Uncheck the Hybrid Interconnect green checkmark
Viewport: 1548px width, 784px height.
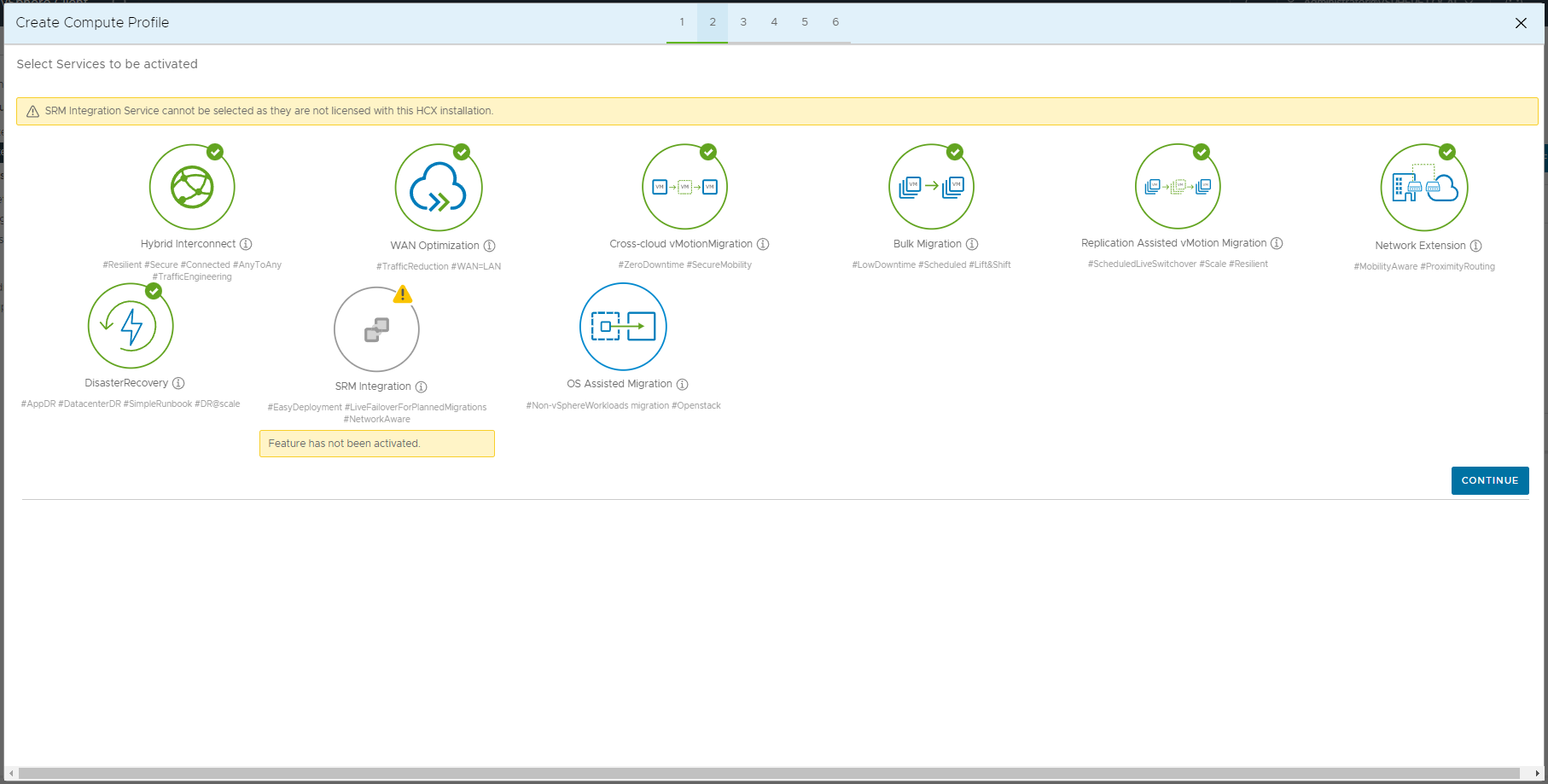pos(215,152)
